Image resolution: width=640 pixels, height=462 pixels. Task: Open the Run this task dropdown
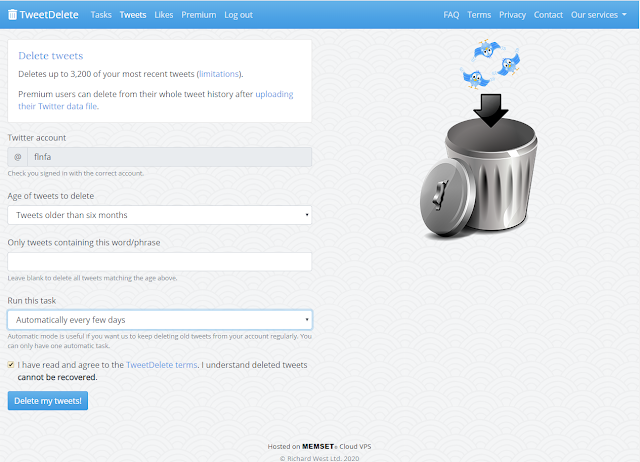tap(160, 320)
